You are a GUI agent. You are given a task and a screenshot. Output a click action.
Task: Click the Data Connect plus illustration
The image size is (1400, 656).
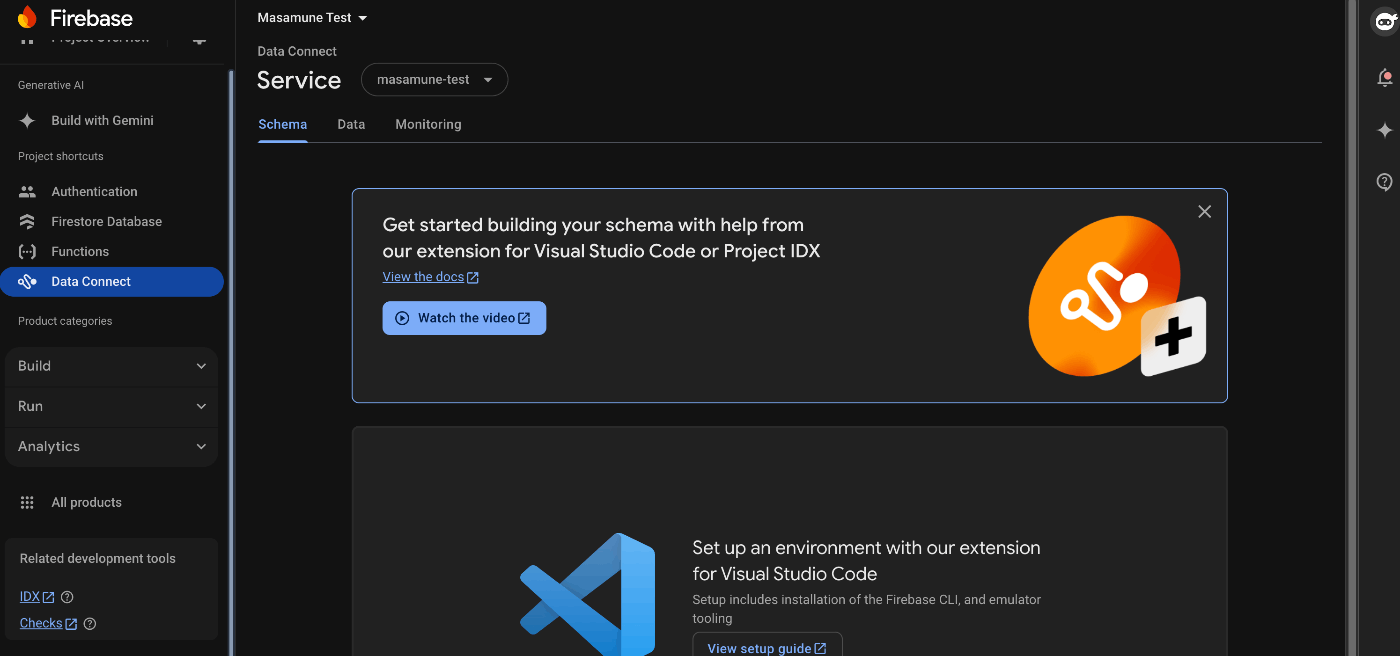pyautogui.click(x=1117, y=296)
